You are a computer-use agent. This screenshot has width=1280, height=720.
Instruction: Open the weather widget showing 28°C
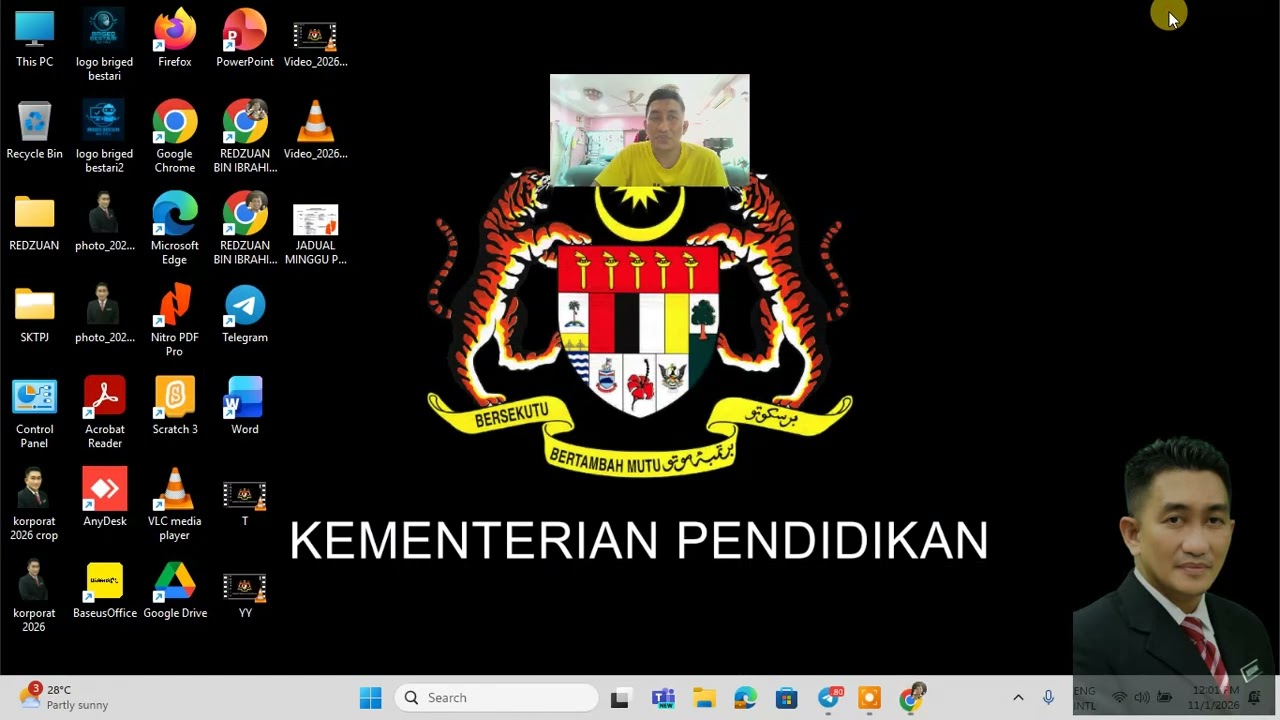65,697
